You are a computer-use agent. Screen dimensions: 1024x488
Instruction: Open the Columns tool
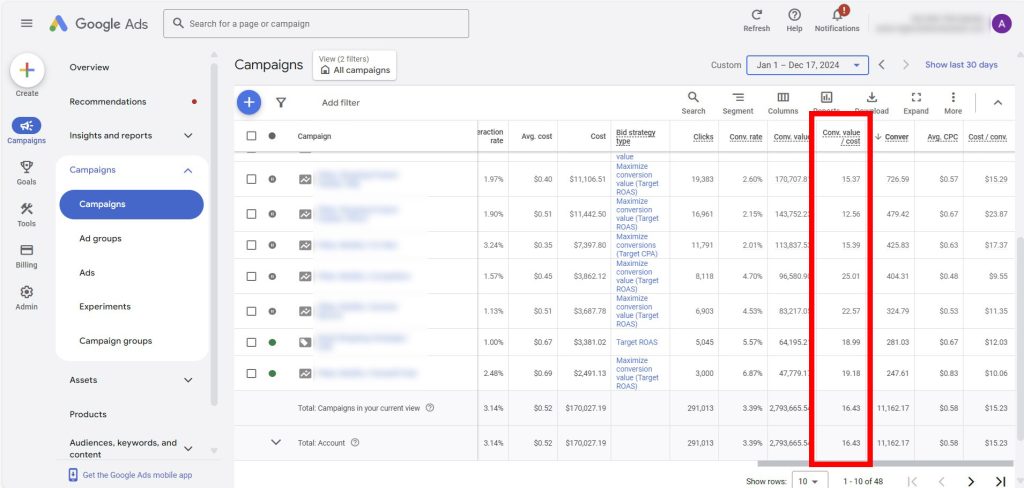point(783,103)
